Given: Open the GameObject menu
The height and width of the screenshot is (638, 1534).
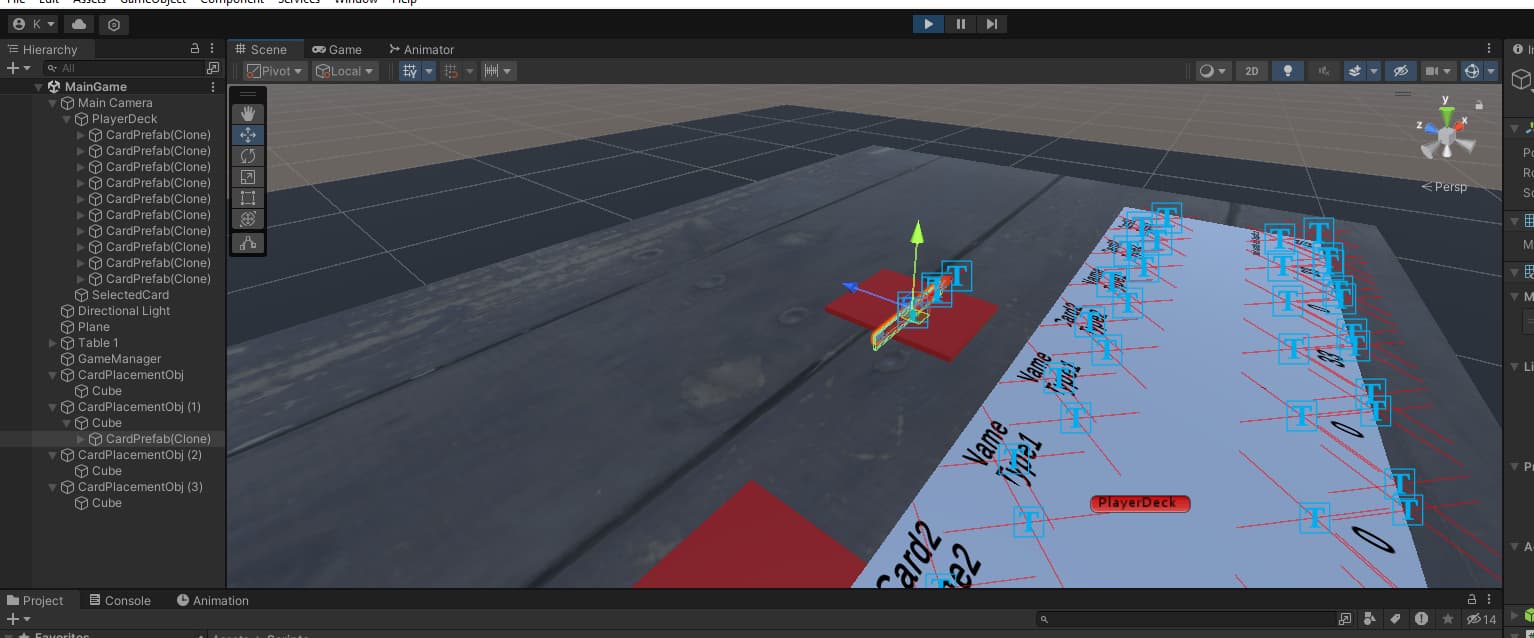Looking at the screenshot, I should tap(151, 2).
